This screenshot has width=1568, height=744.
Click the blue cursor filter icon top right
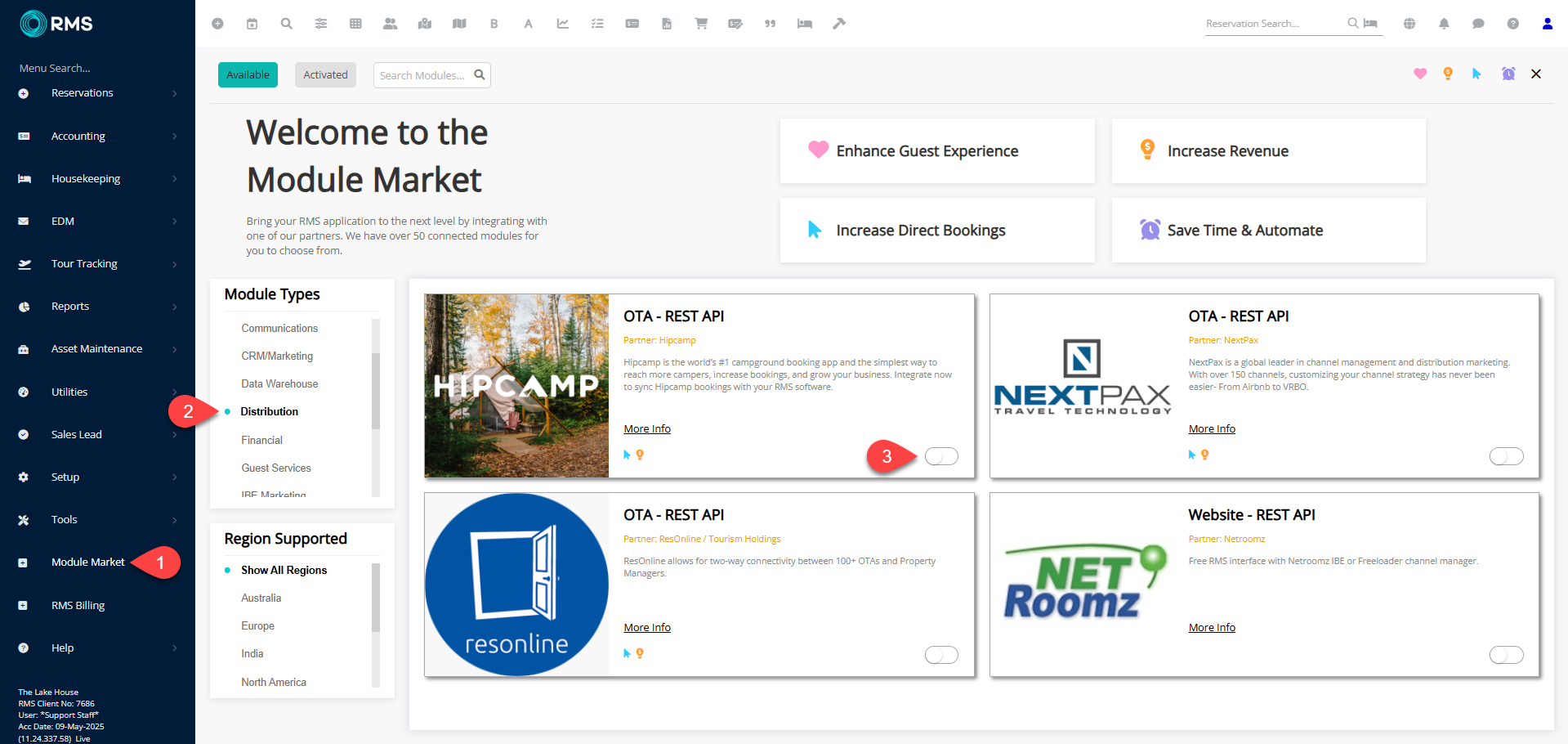click(1476, 74)
